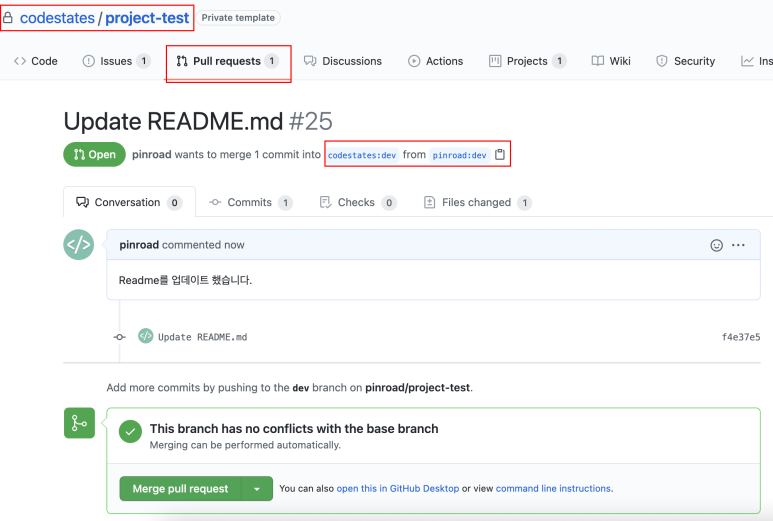The image size is (773, 521).
Task: Open the Pull requests tab
Action: (228, 61)
